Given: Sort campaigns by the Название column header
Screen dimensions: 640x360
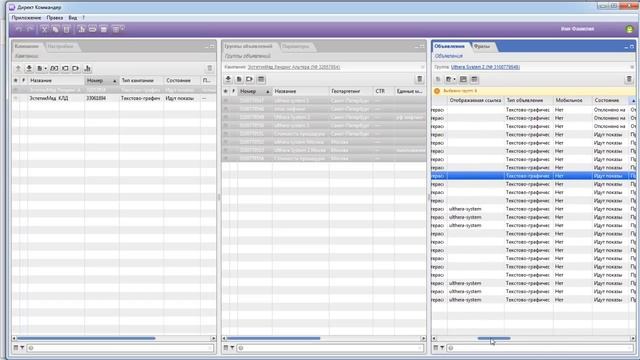Looking at the screenshot, I should tap(56, 80).
